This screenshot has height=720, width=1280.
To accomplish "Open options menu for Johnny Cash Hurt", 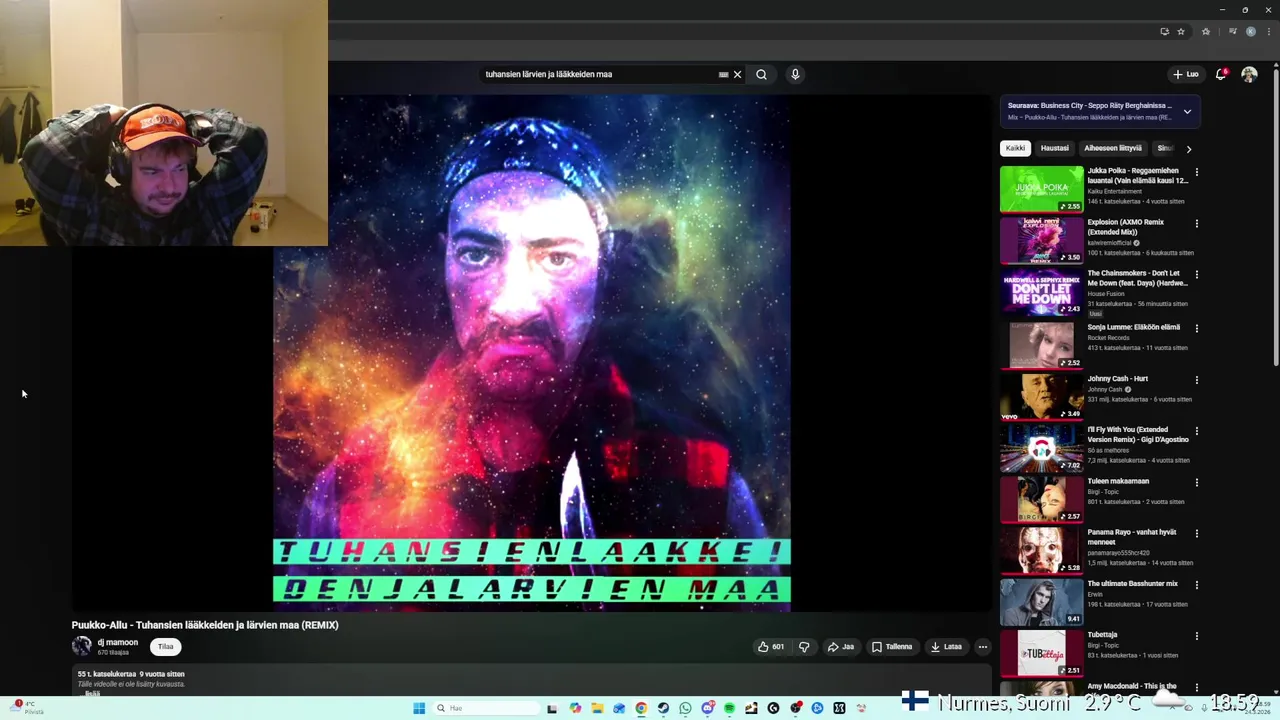I will pyautogui.click(x=1197, y=380).
